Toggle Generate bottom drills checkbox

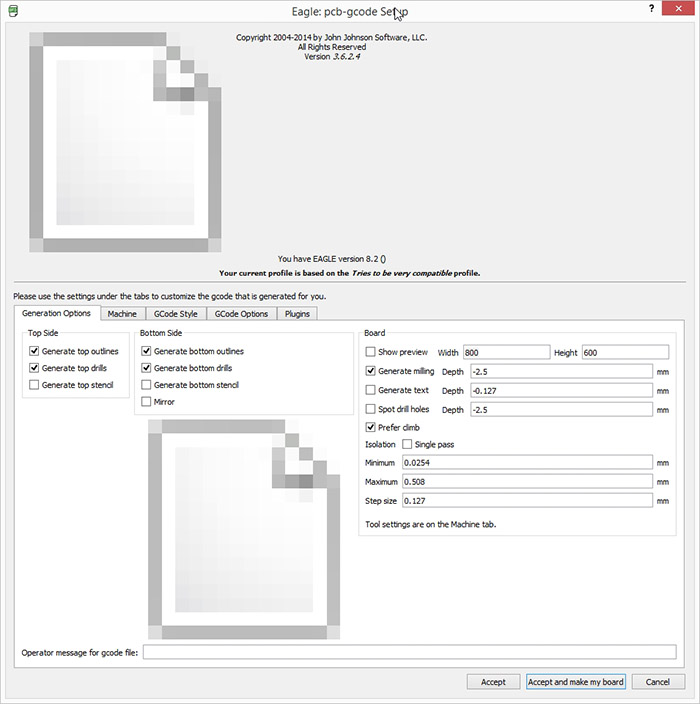[x=146, y=368]
